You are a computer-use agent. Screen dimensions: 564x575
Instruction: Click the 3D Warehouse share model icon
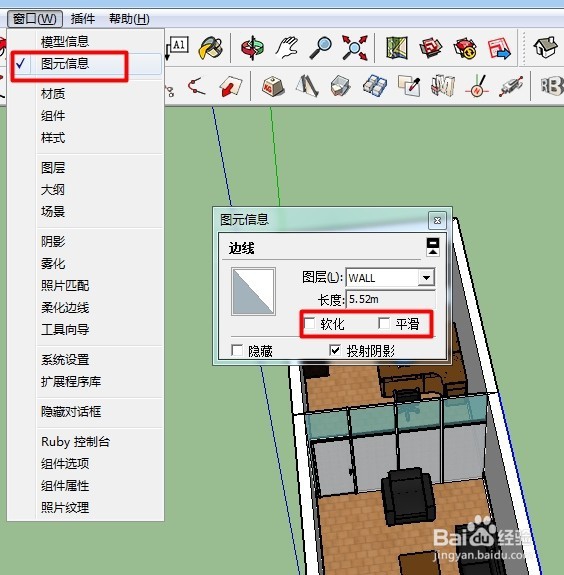(465, 48)
